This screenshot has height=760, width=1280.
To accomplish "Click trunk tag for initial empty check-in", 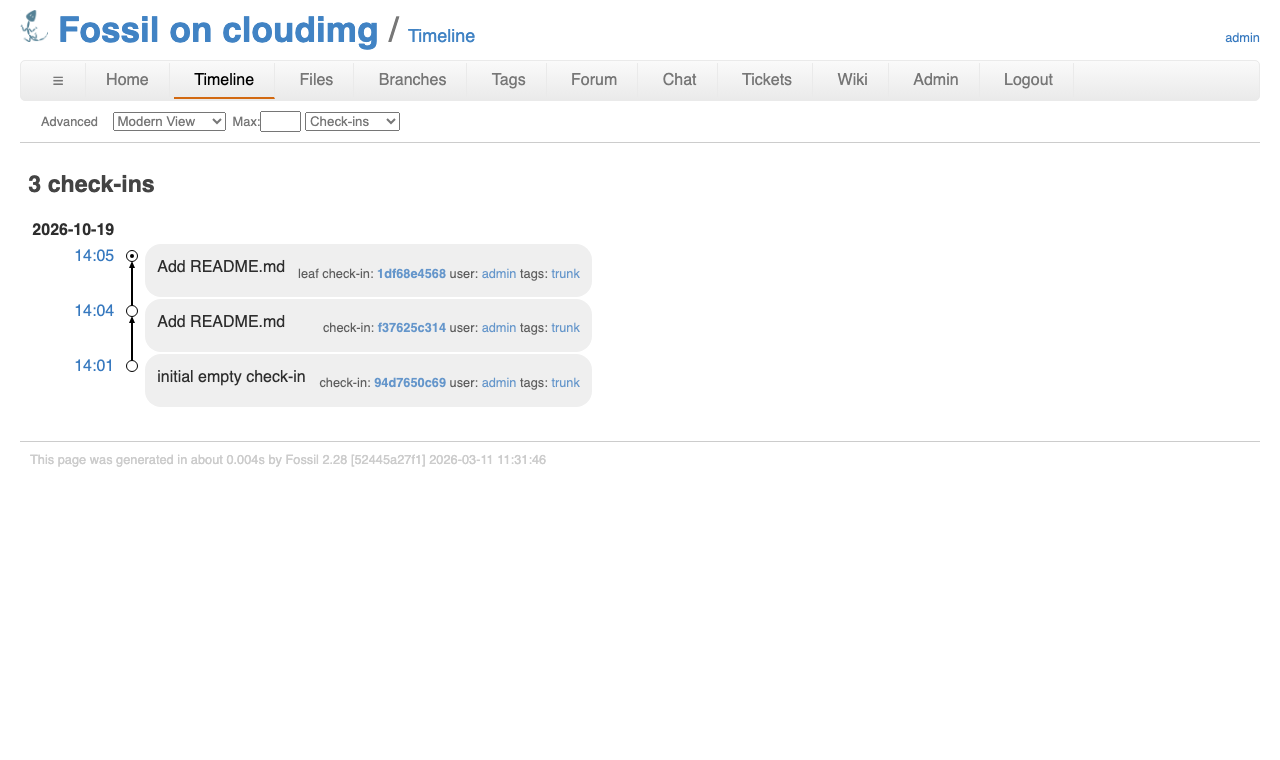I will [x=565, y=383].
